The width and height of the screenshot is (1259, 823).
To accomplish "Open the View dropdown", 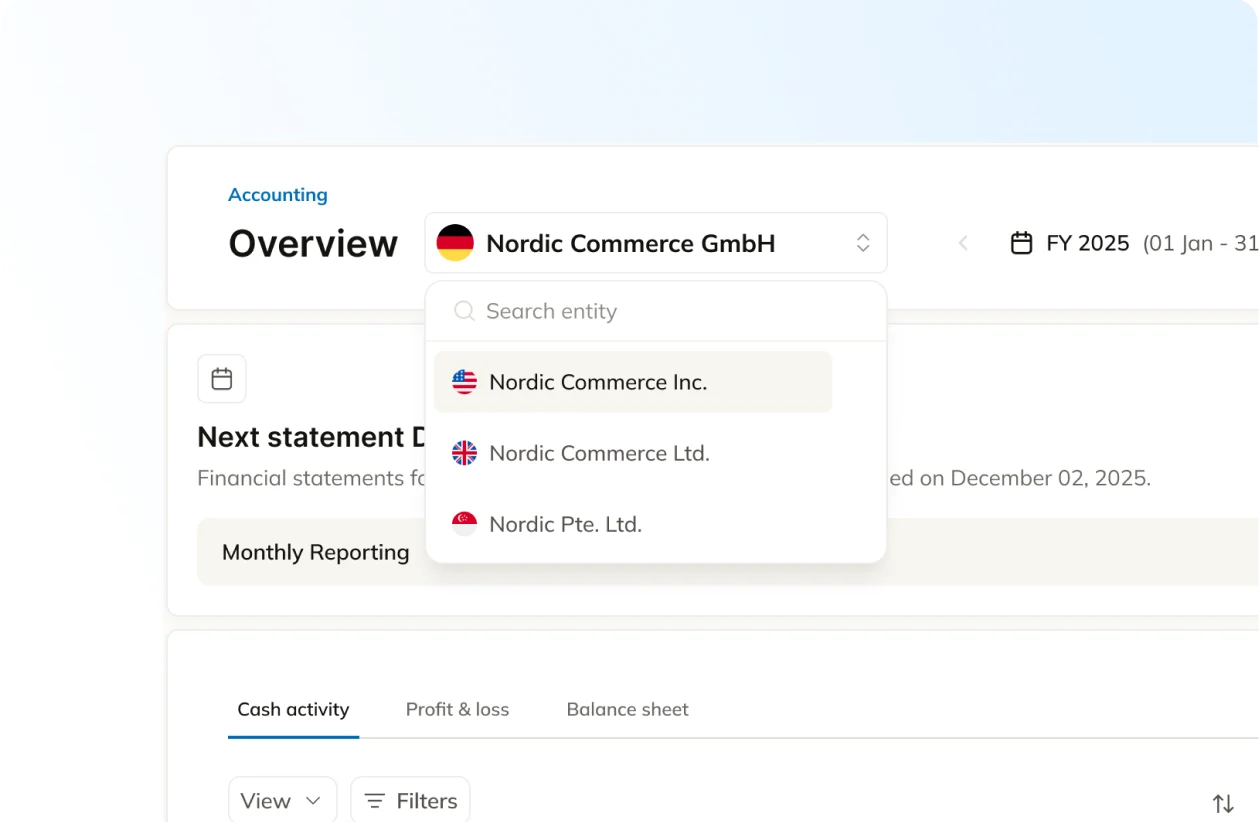I will click(282, 801).
